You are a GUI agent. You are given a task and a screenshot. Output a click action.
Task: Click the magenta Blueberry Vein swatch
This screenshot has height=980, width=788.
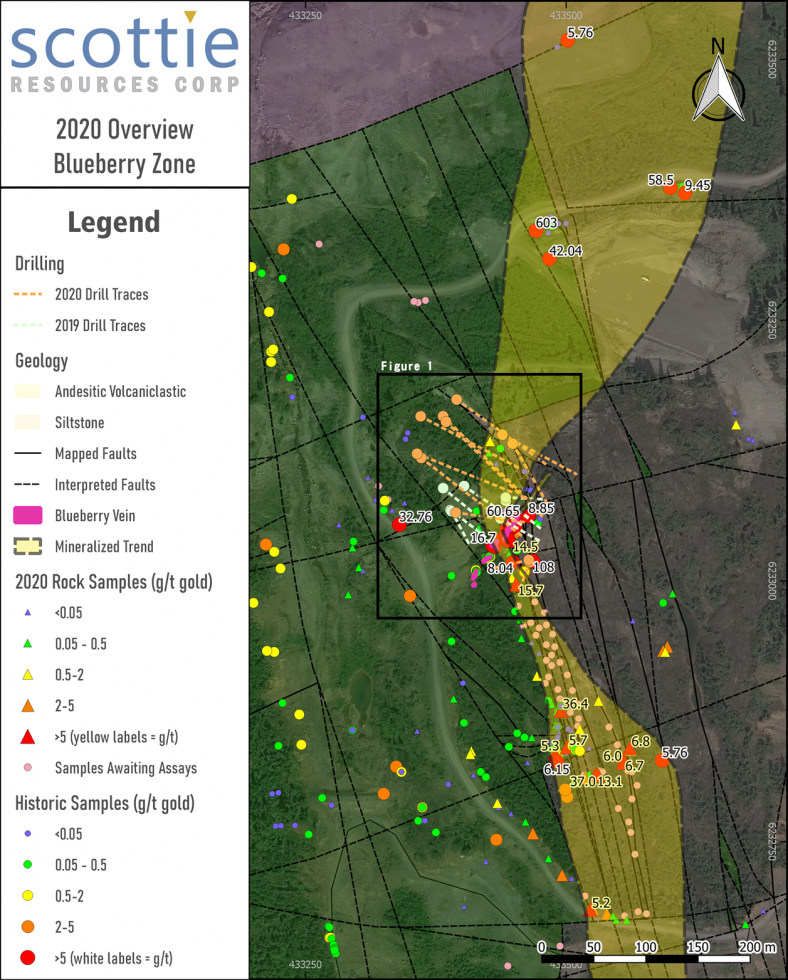[x=29, y=516]
